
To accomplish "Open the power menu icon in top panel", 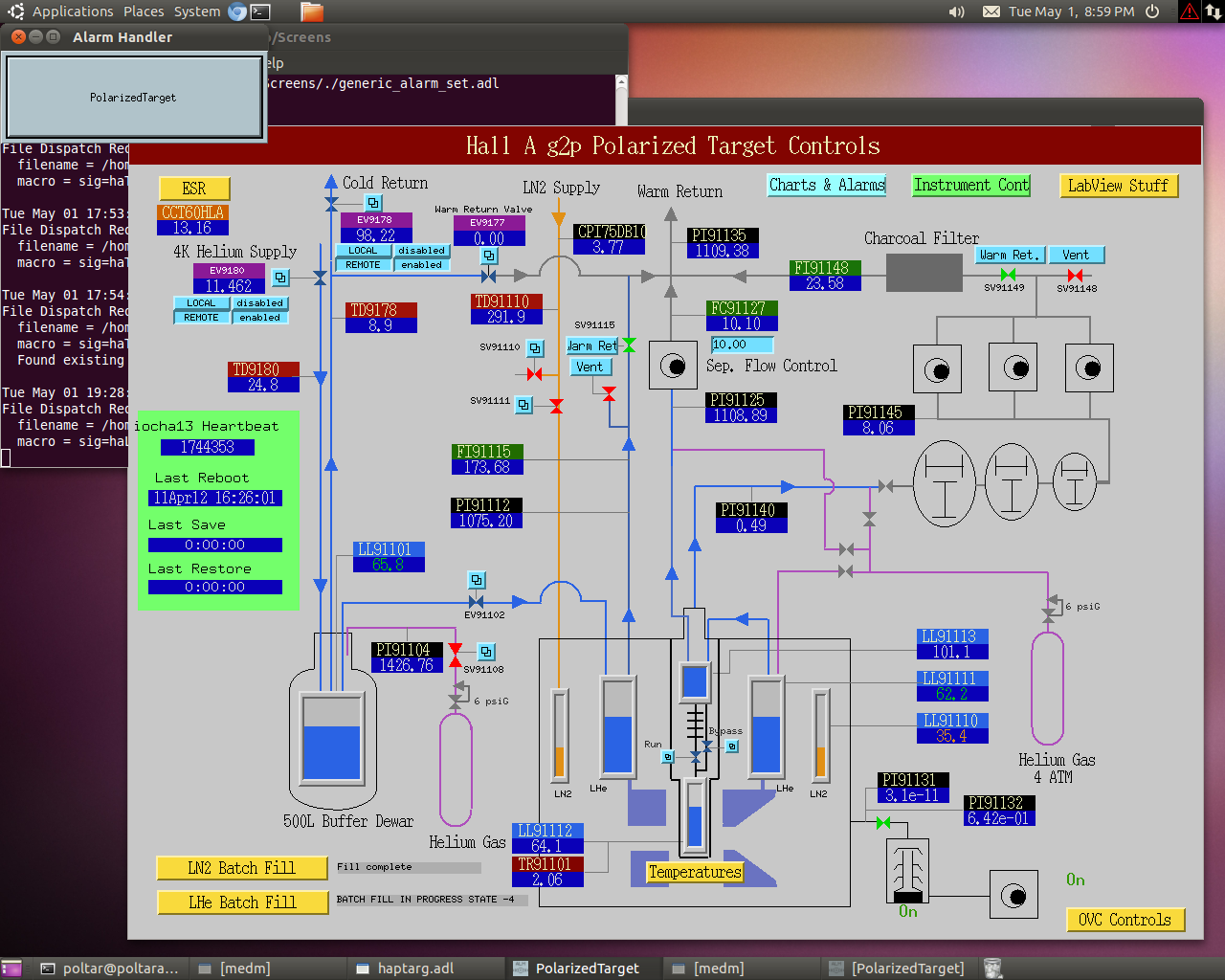I will click(x=1152, y=11).
